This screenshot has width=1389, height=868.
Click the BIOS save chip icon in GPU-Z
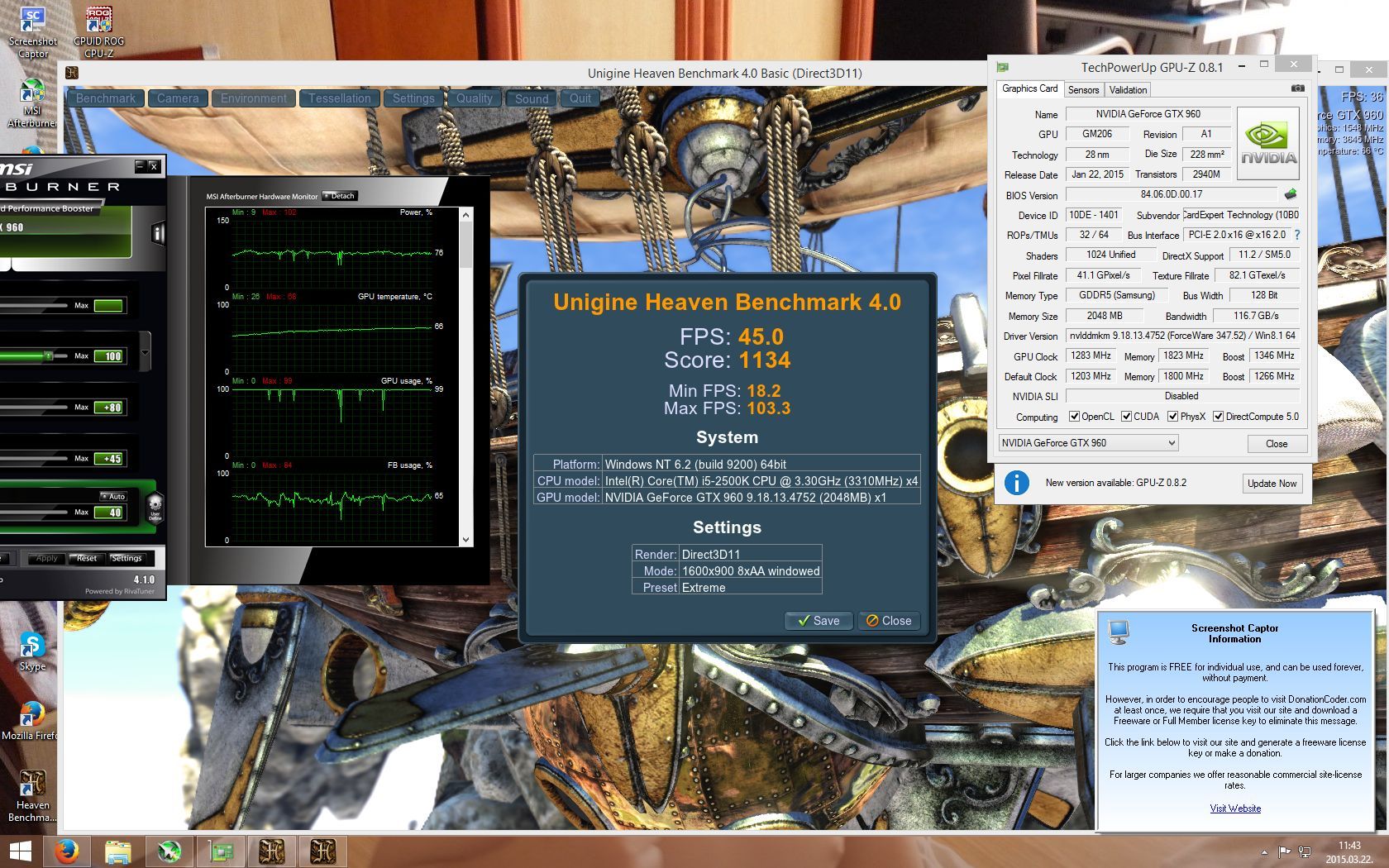click(1290, 194)
